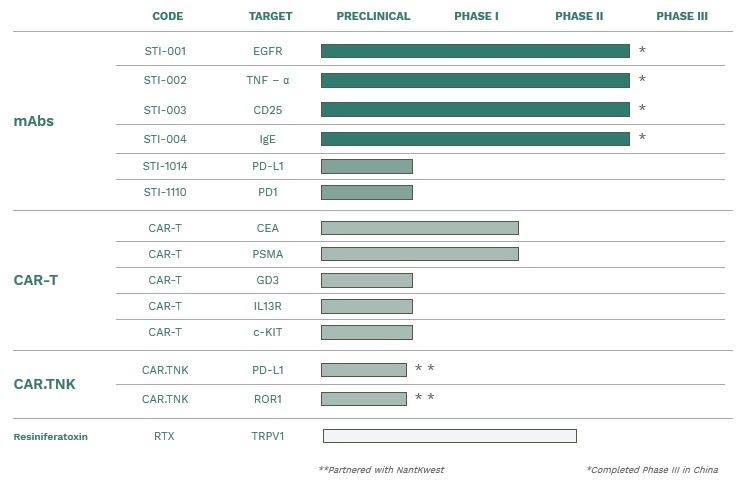Click the CEA pipeline progress bar
This screenshot has height=480, width=742.
[x=419, y=228]
